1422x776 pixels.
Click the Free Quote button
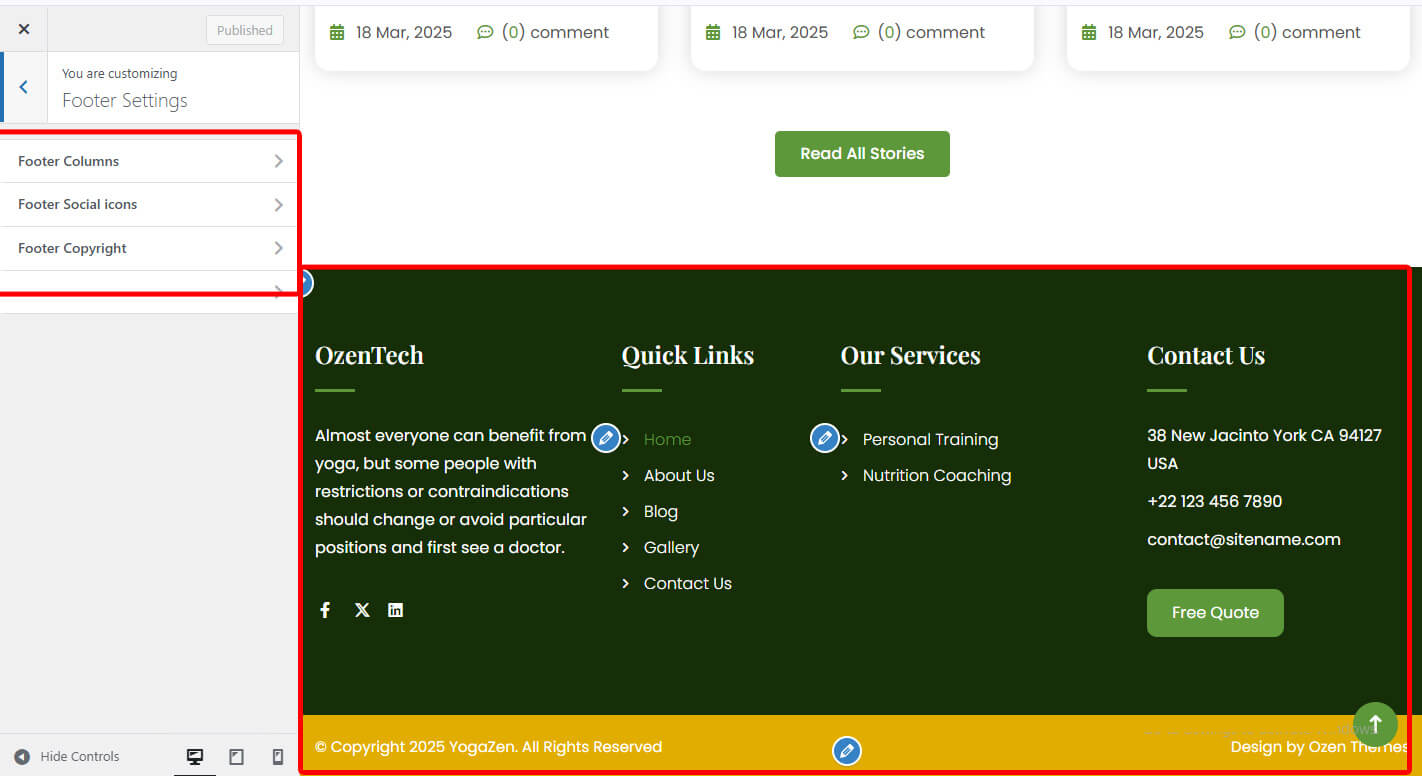[1215, 613]
